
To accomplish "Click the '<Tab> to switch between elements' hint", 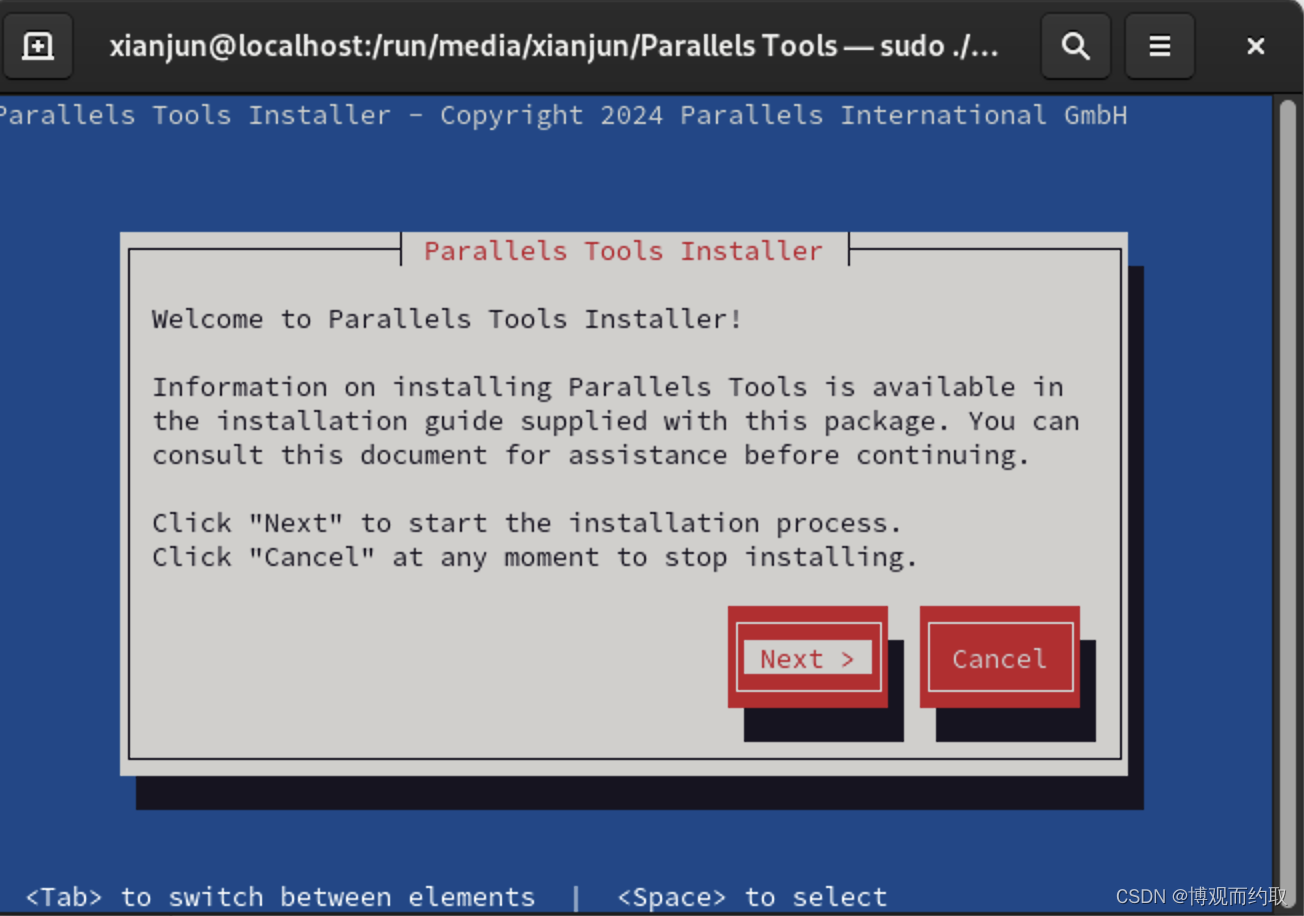I will coord(280,897).
